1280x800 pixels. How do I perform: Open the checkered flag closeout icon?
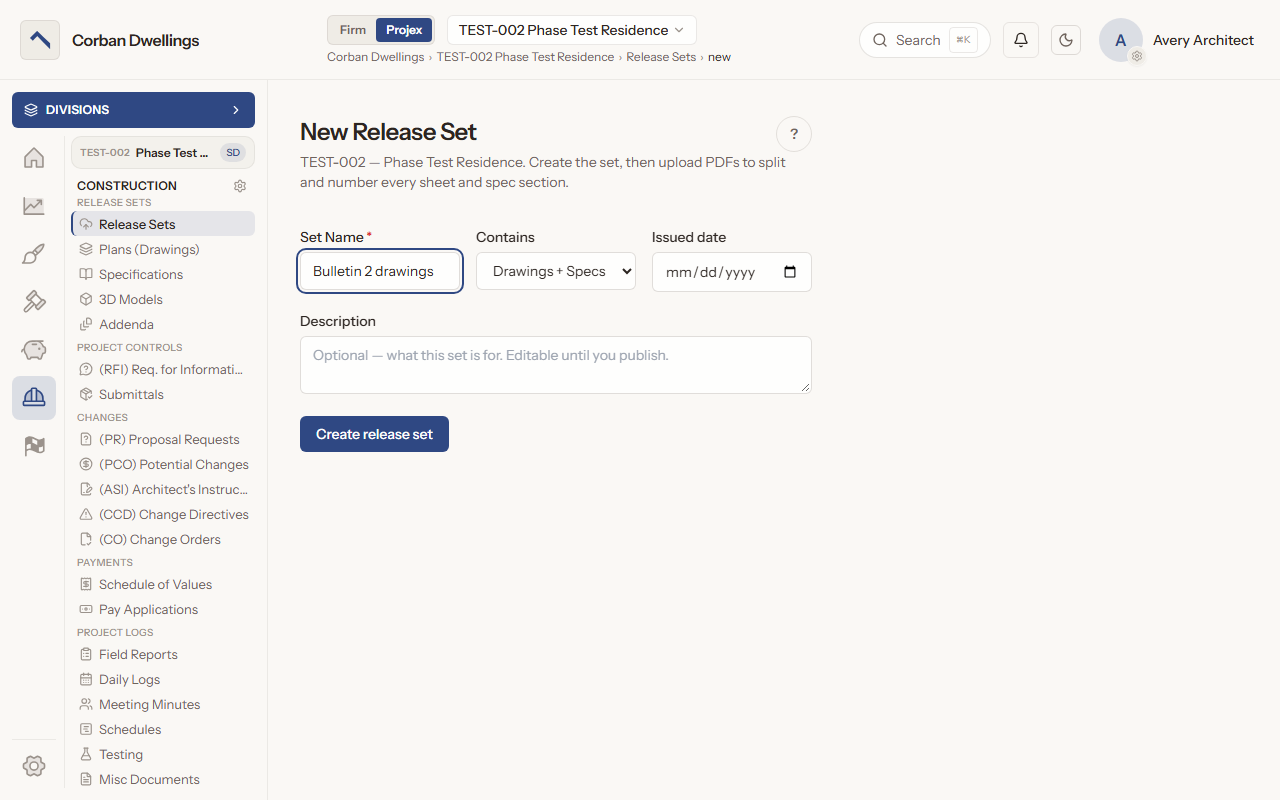pyautogui.click(x=34, y=446)
